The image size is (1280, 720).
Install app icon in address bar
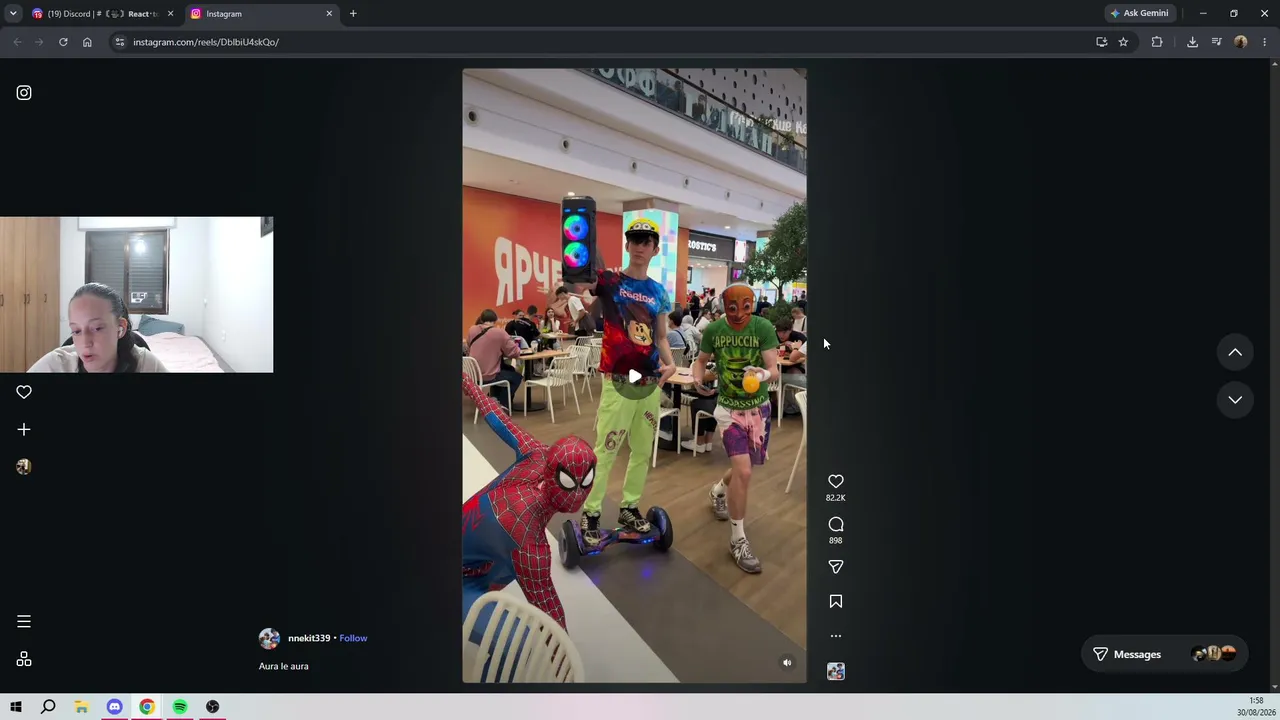click(1102, 42)
